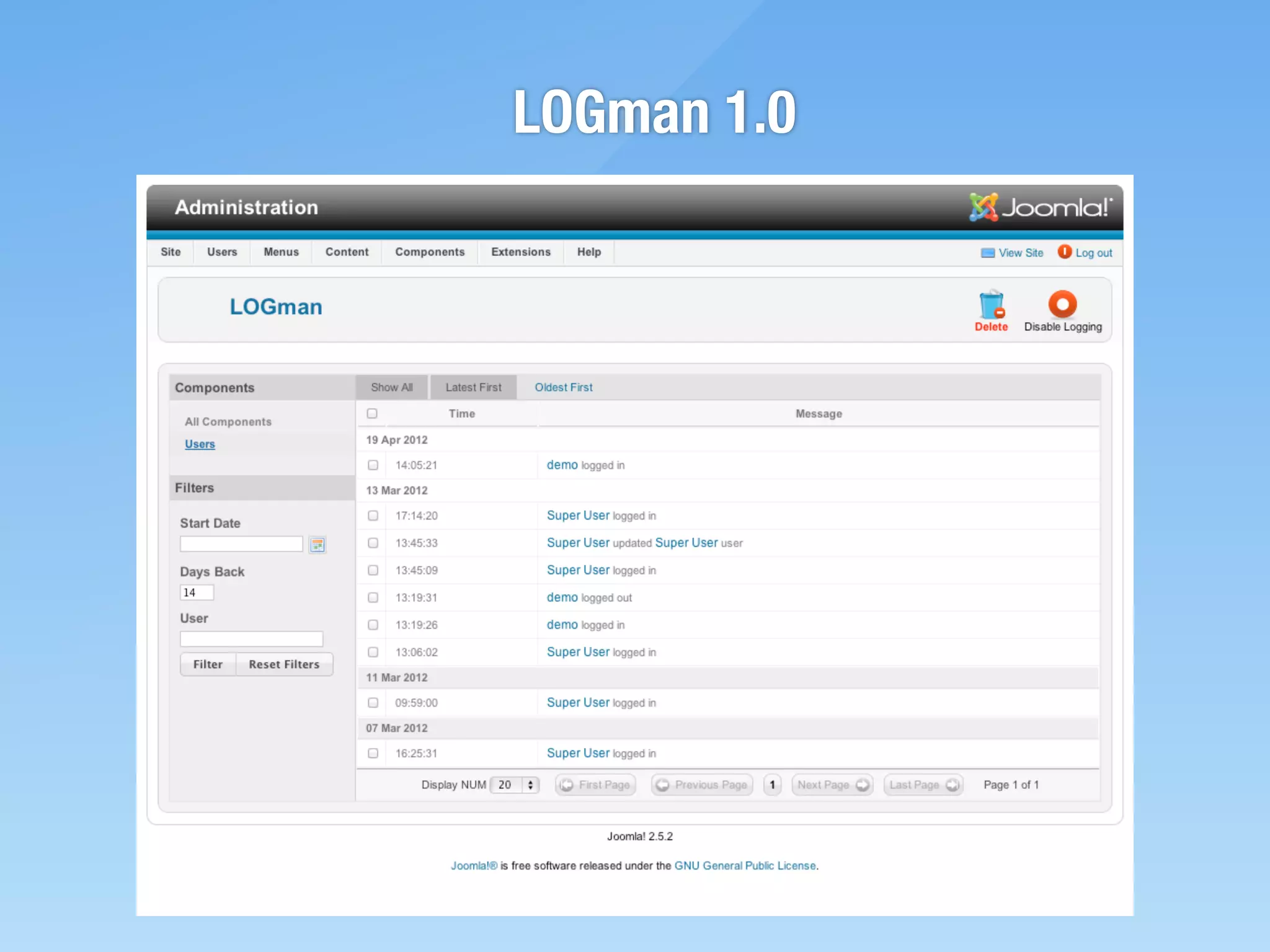
Task: Check the box for the 13:19:26 entry
Action: 373,625
